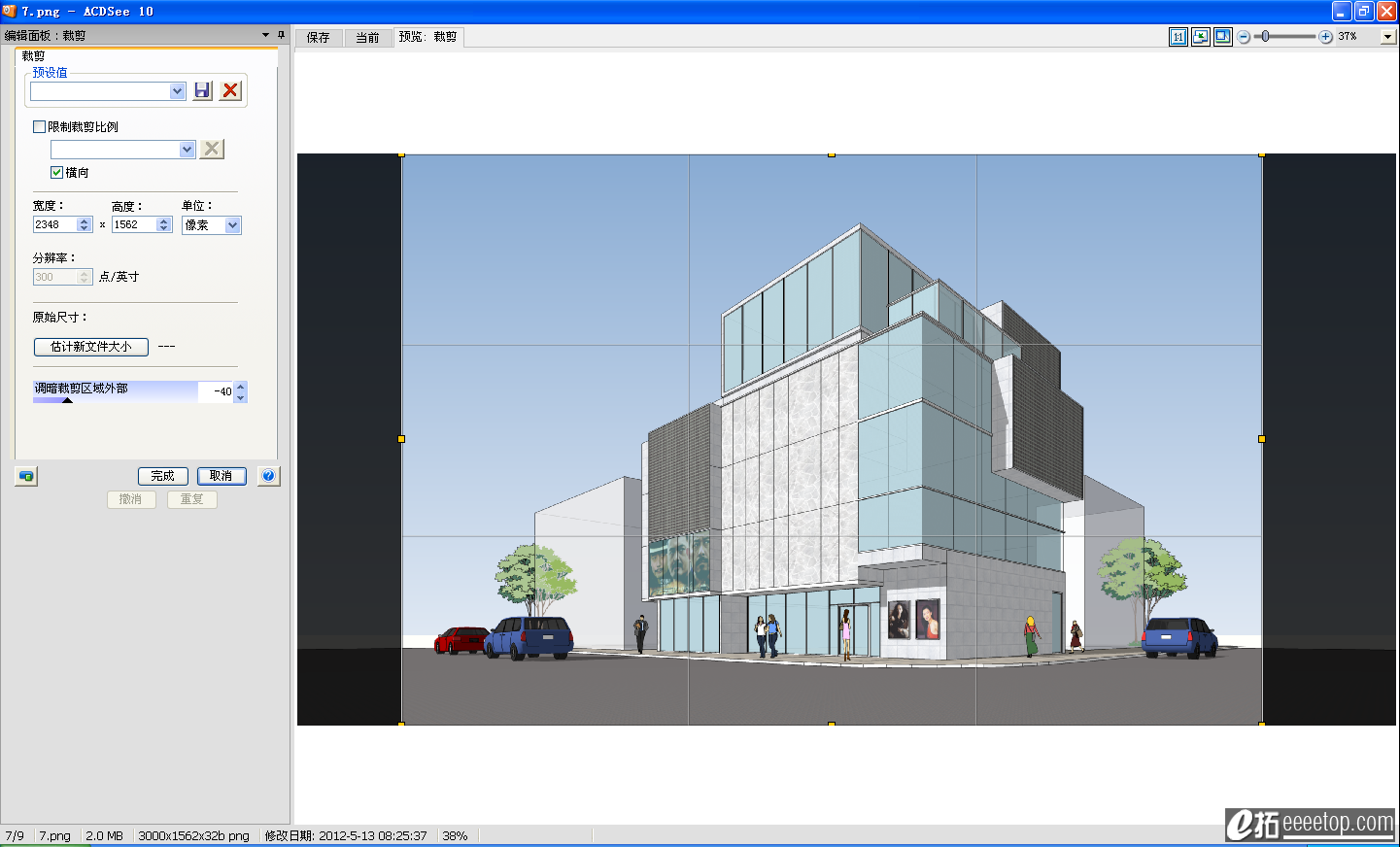Zoom in with the plus icon
The height and width of the screenshot is (847, 1400).
tap(1325, 37)
